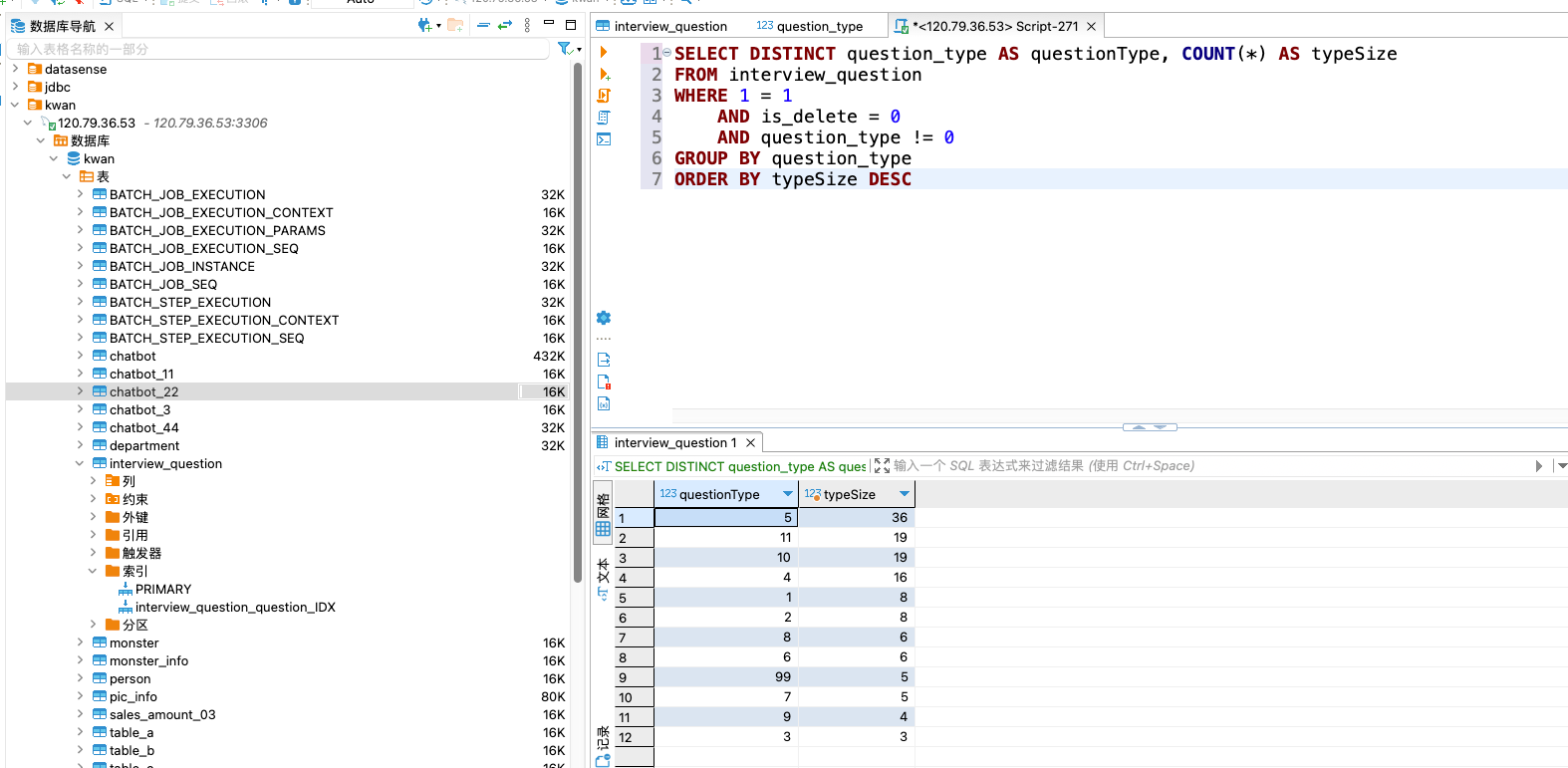Click the typeSize cell with value 36
1568x768 pixels.
coord(857,518)
